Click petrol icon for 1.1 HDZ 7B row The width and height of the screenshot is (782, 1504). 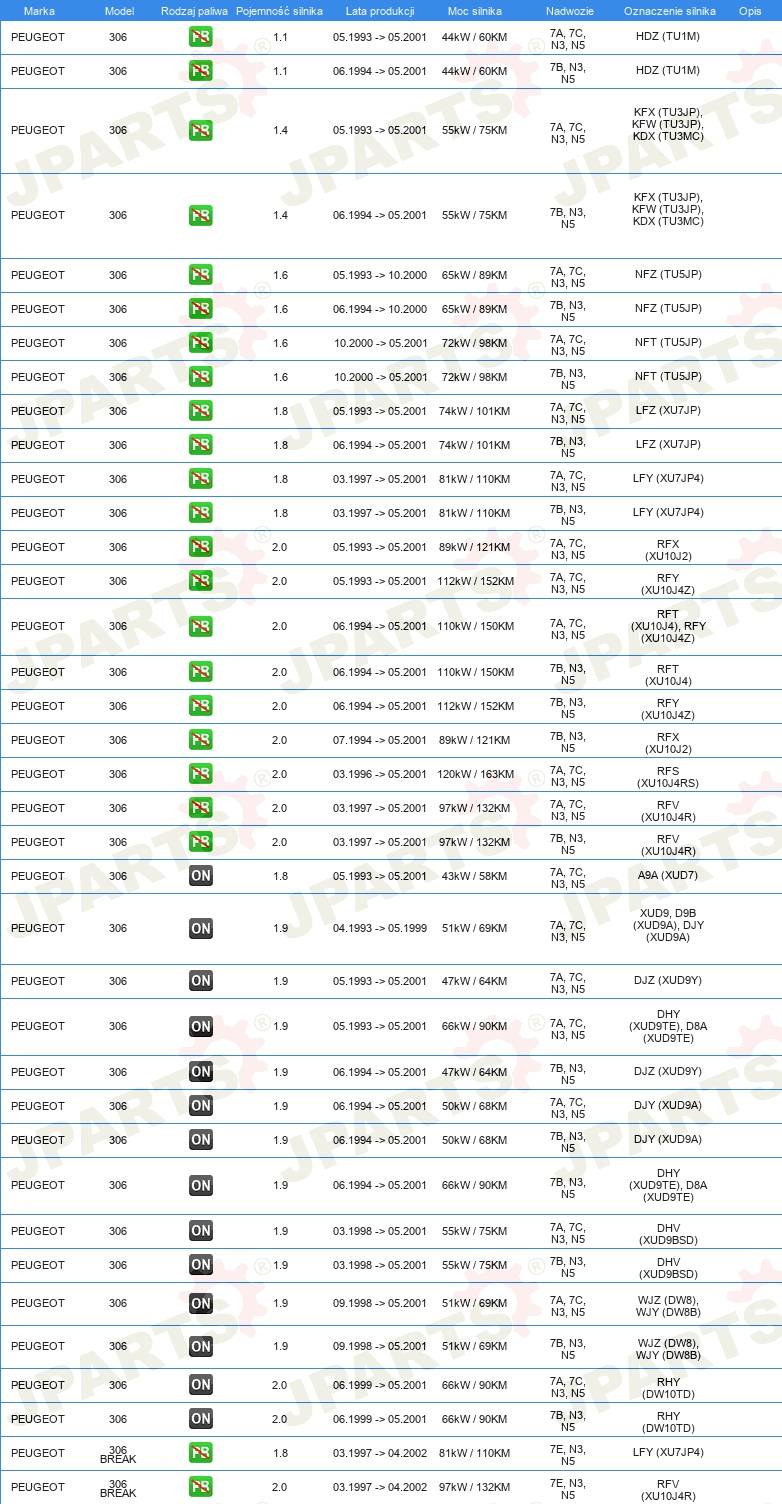[x=201, y=71]
